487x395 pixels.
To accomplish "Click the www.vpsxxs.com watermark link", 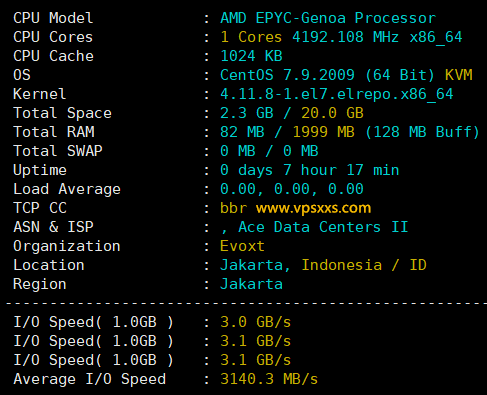I will (x=313, y=208).
